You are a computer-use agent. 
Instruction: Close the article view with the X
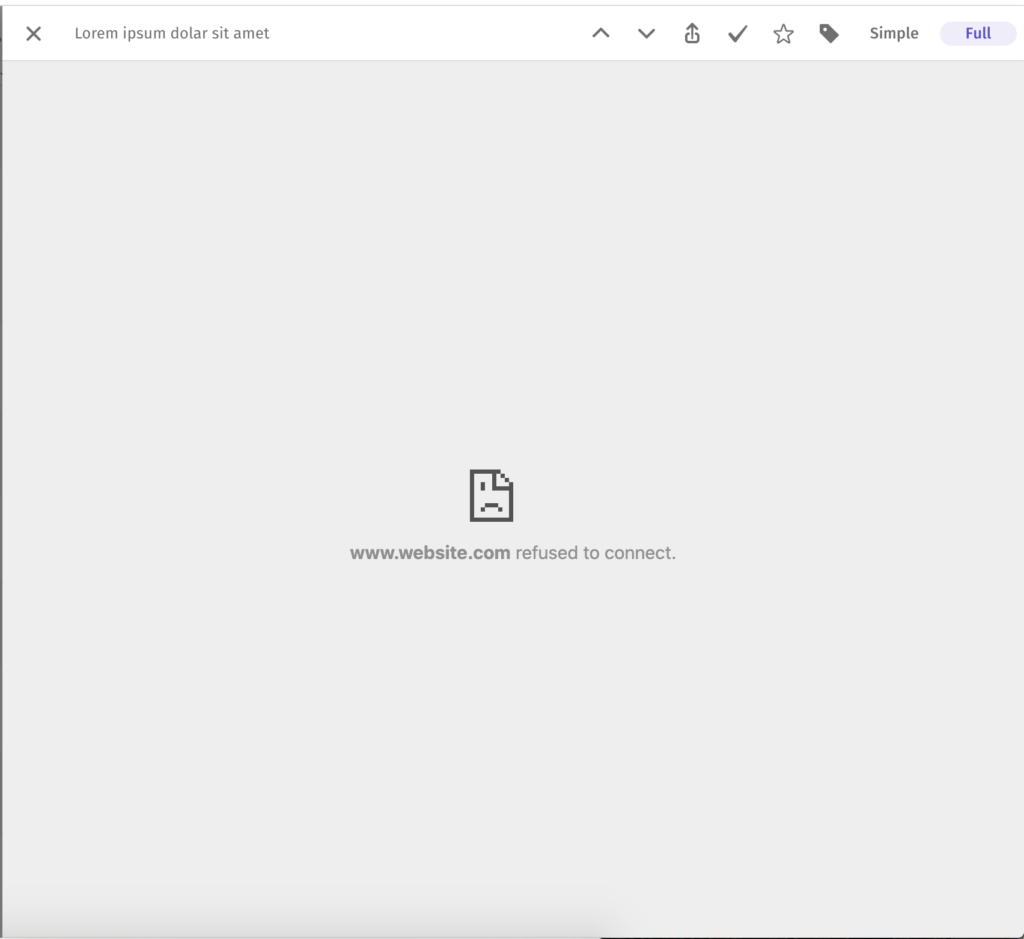point(33,33)
